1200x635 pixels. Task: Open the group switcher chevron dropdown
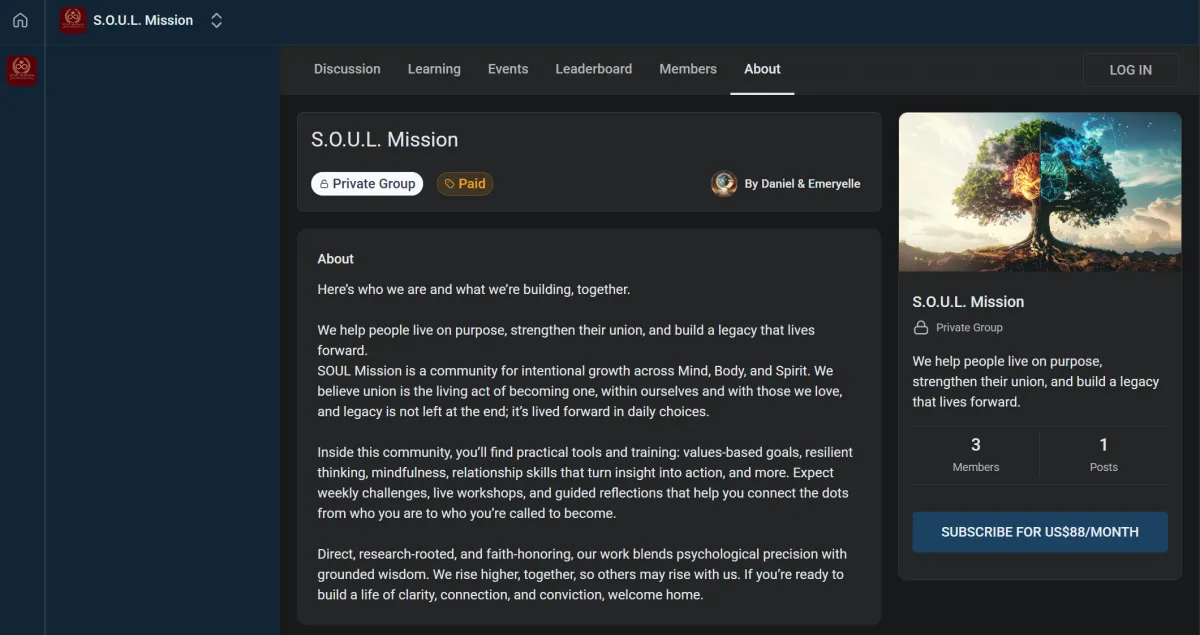(x=216, y=21)
